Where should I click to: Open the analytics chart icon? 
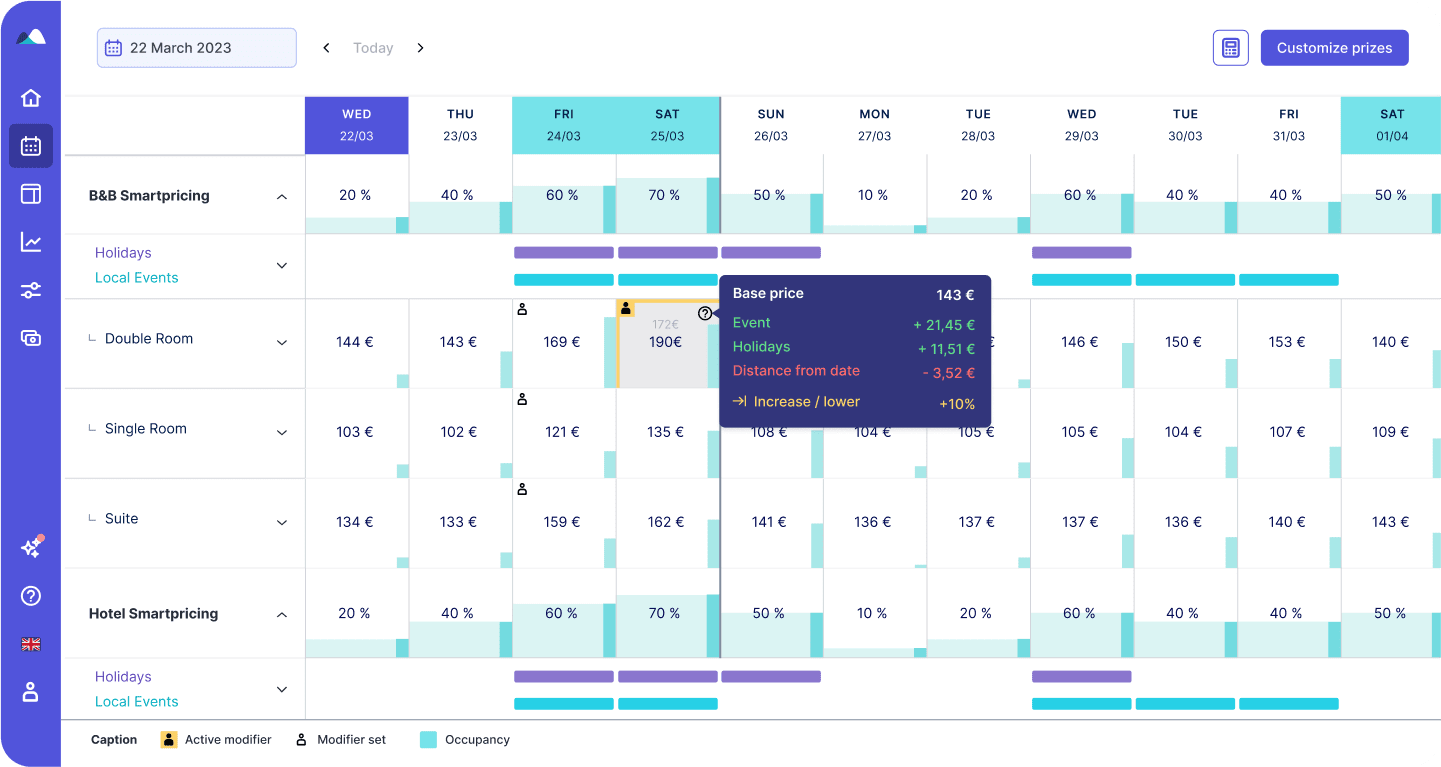[x=30, y=241]
